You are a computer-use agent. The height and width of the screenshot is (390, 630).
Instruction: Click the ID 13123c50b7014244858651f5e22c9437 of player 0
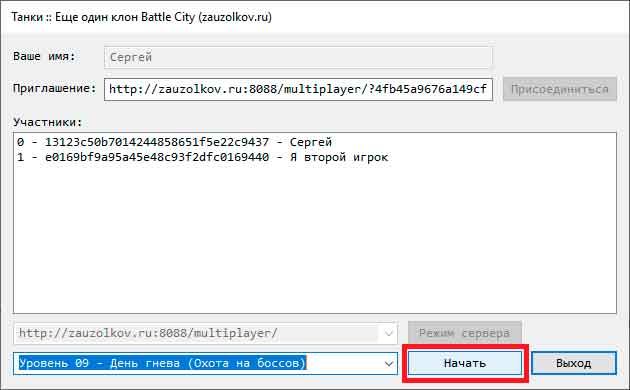pyautogui.click(x=157, y=142)
